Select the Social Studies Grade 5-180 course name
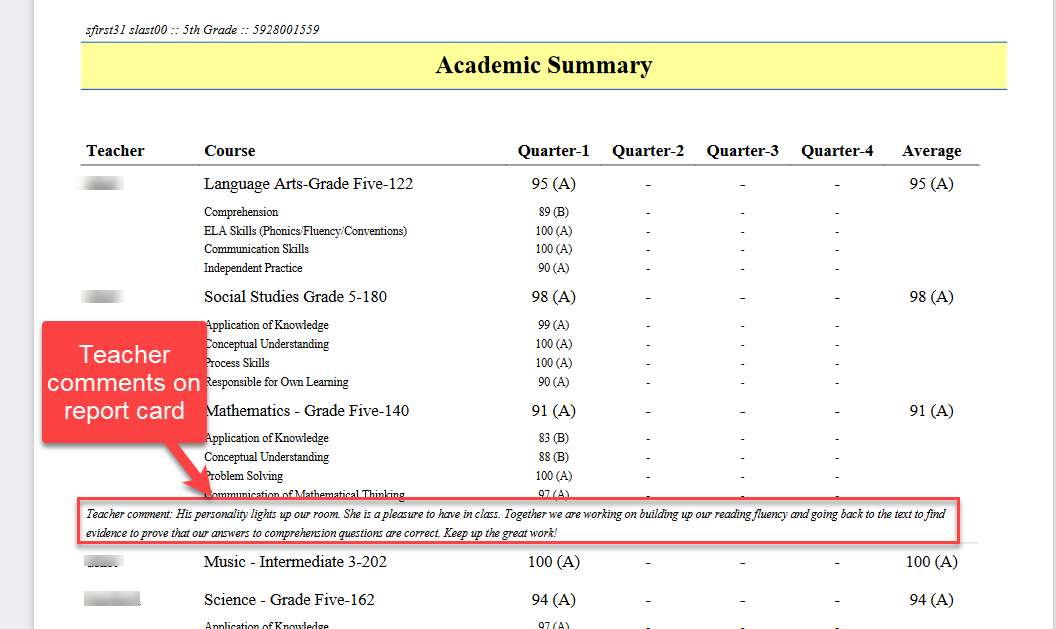This screenshot has width=1056, height=629. [x=295, y=297]
